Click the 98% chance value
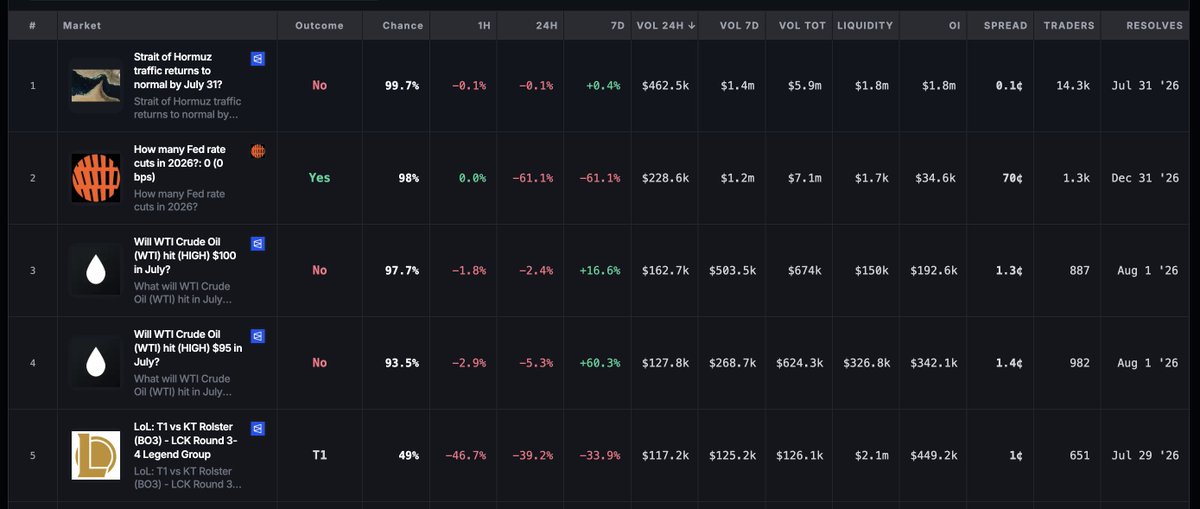Image resolution: width=1200 pixels, height=509 pixels. pos(408,178)
